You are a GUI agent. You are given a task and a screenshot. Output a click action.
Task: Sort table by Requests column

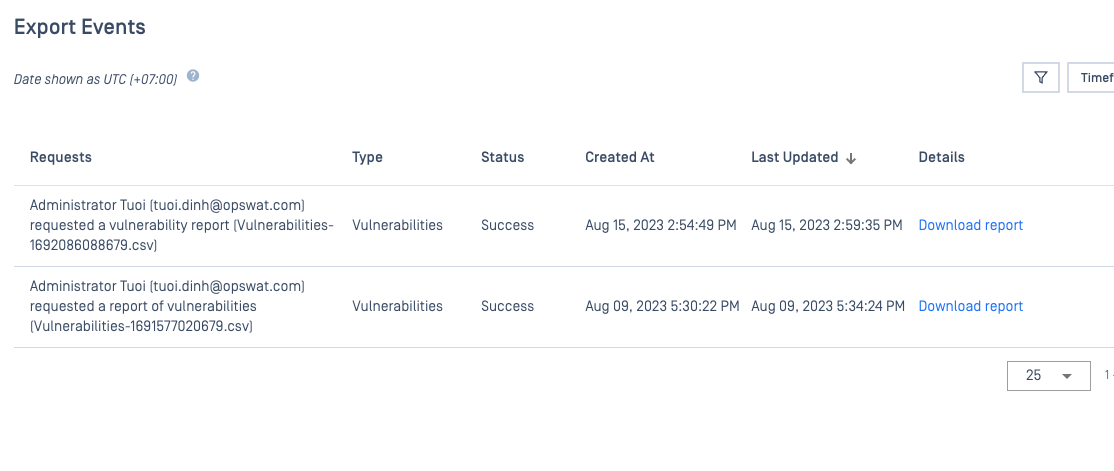pyautogui.click(x=60, y=157)
